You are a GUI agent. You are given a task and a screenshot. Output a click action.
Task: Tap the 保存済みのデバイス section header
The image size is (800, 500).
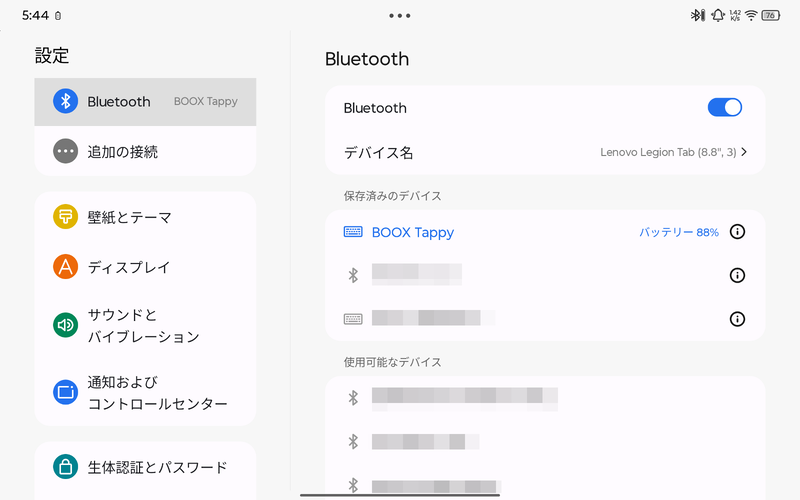(x=392, y=196)
